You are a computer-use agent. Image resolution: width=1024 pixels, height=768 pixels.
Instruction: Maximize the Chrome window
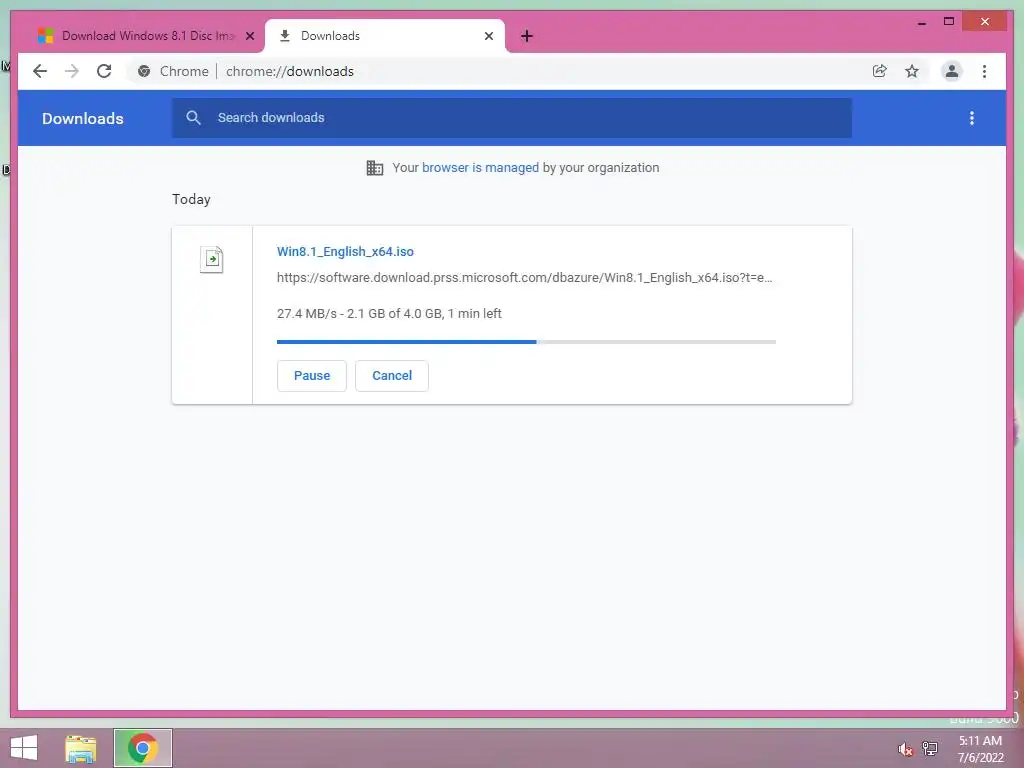coord(949,22)
